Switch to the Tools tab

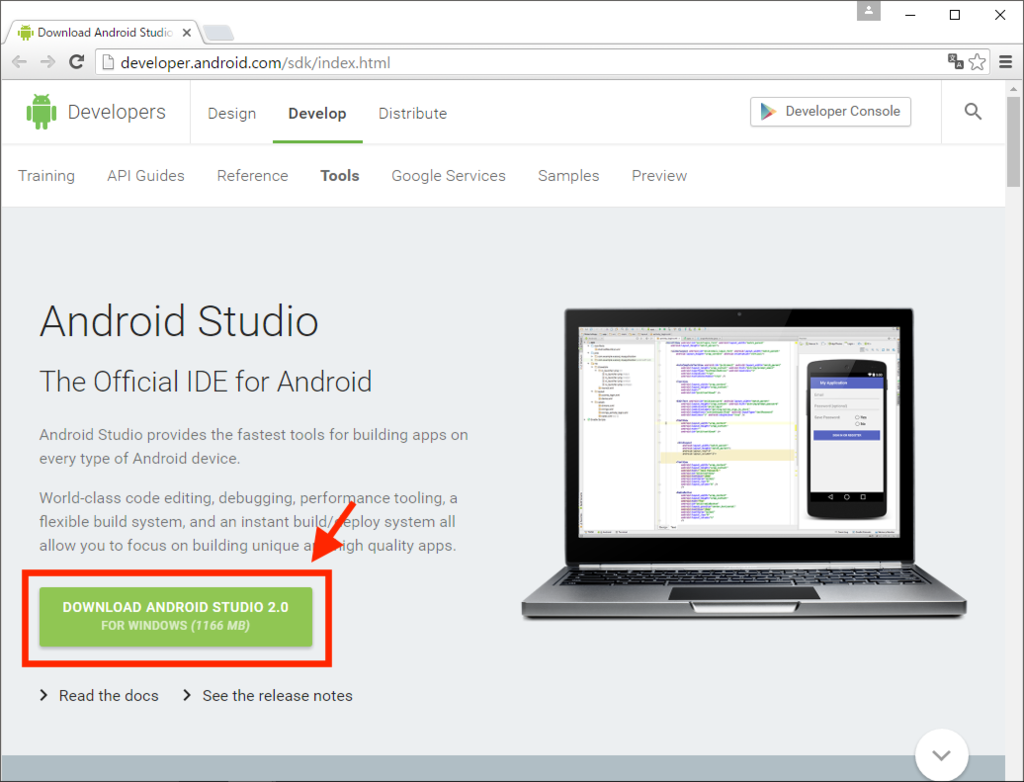pos(340,176)
